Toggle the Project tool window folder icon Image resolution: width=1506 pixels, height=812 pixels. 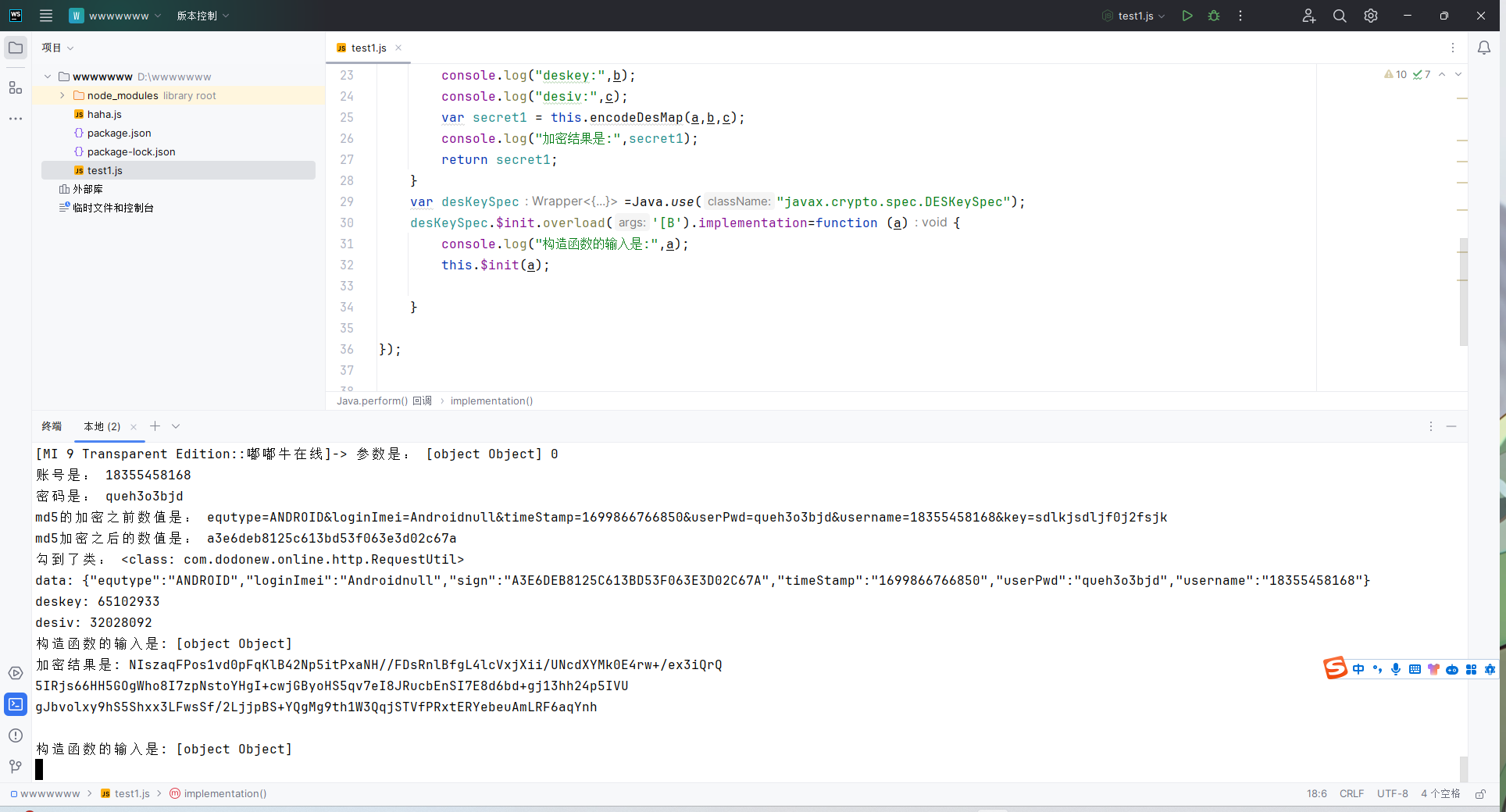click(x=16, y=48)
